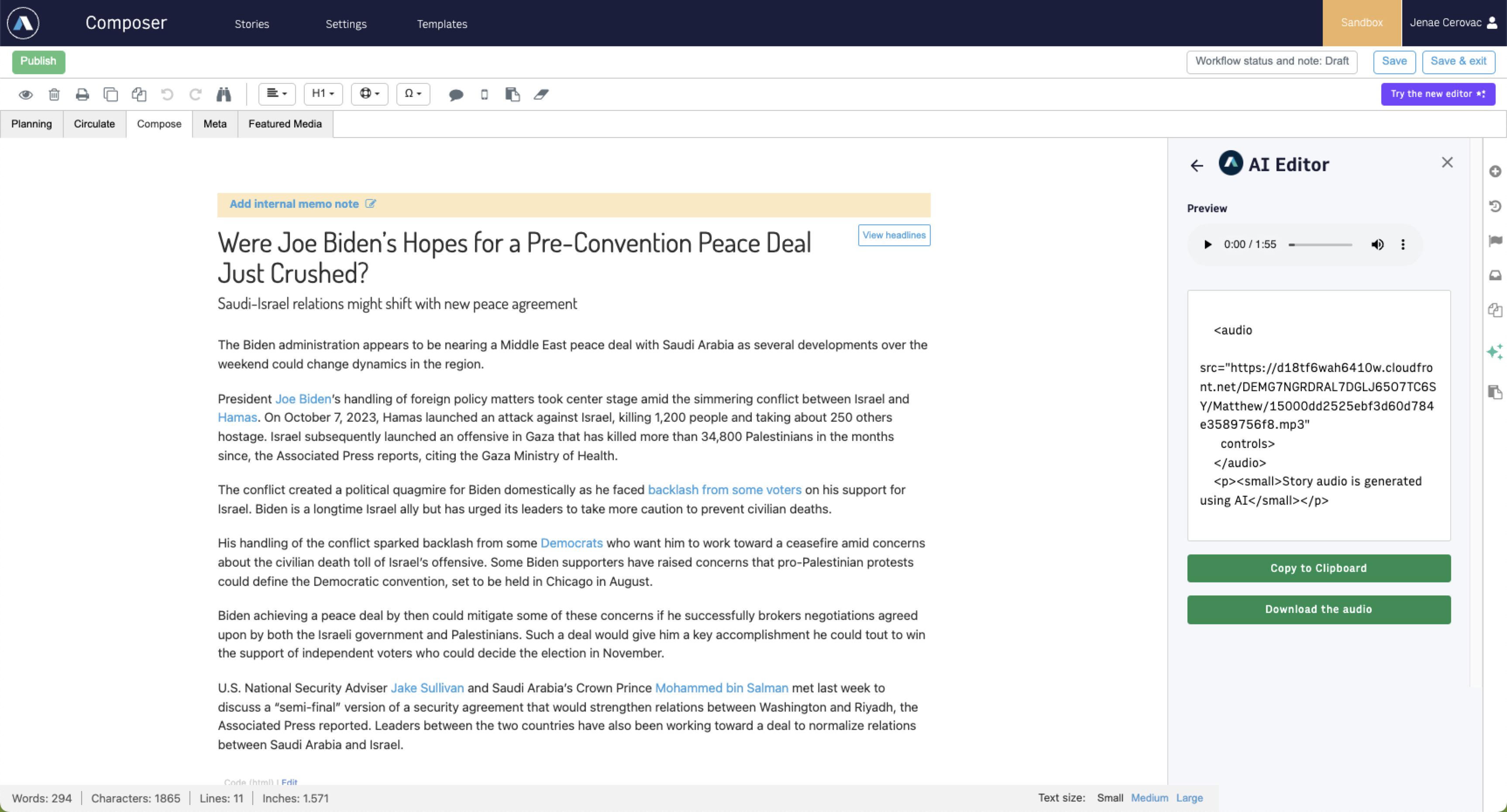Open the Jake Sullivan link
This screenshot has width=1507, height=812.
coord(427,688)
